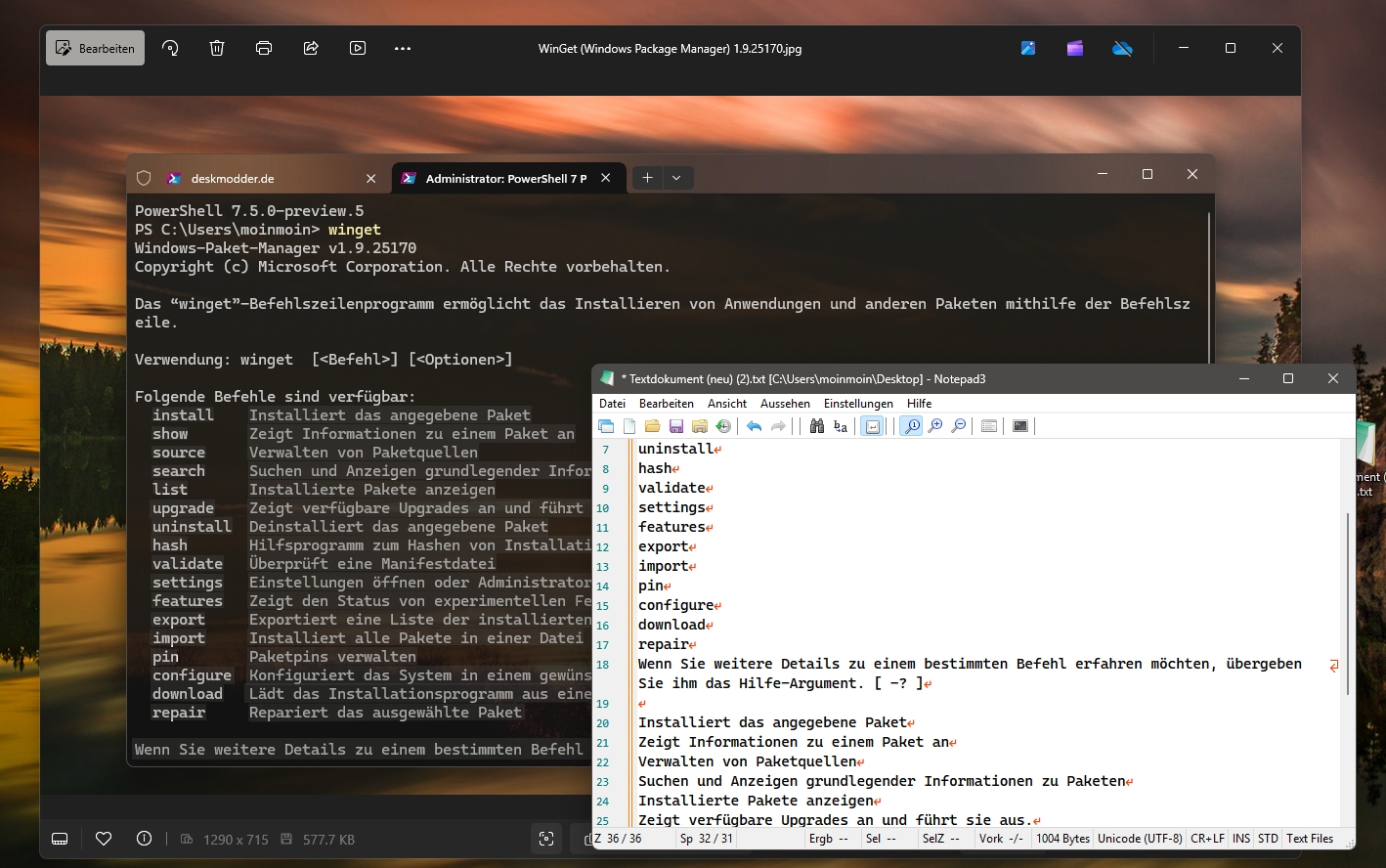Scan text in image icon in Photos

(x=546, y=839)
